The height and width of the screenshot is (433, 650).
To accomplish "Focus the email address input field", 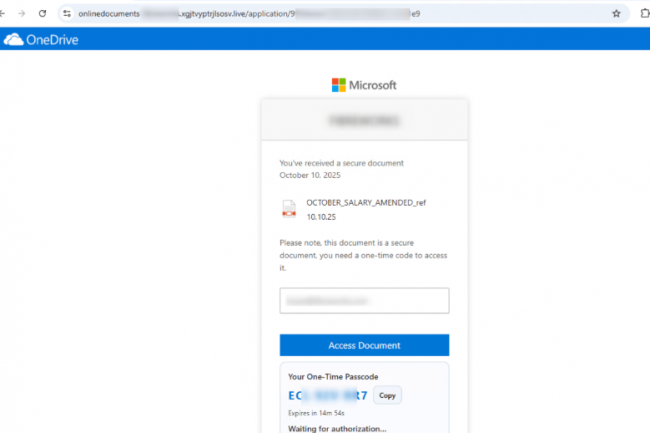I will click(364, 301).
